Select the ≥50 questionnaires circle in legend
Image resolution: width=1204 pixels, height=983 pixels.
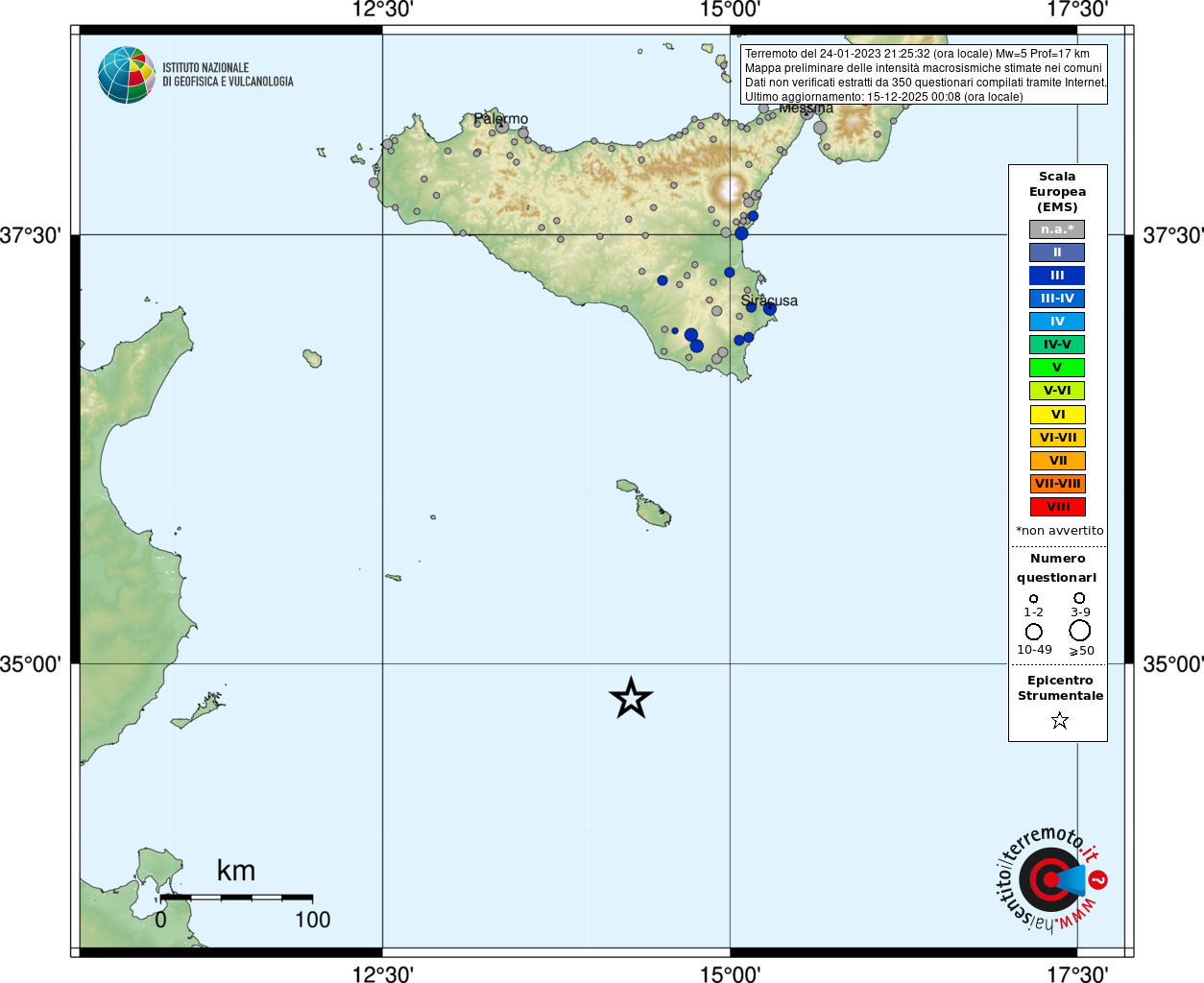coord(1080,631)
